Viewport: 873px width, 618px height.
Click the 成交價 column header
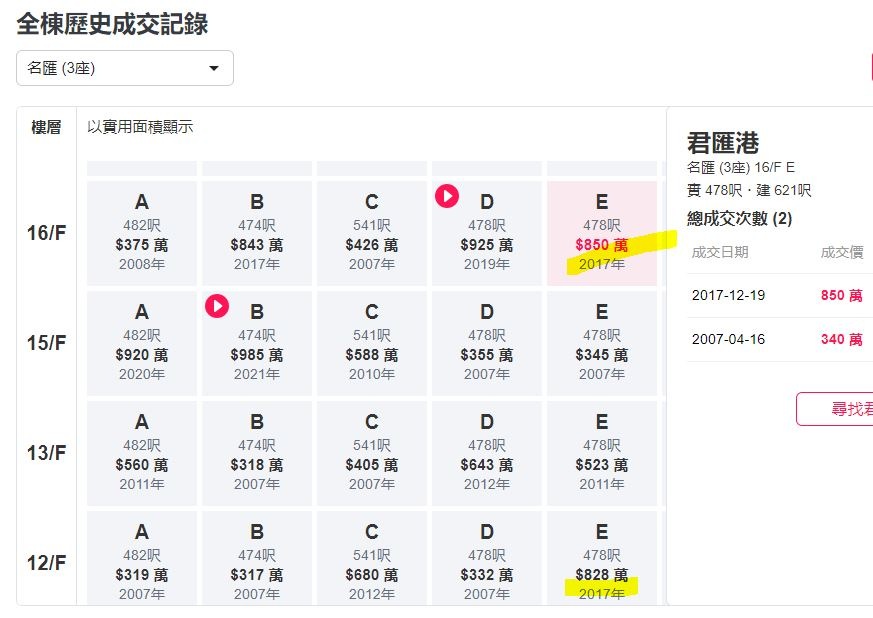coord(841,252)
